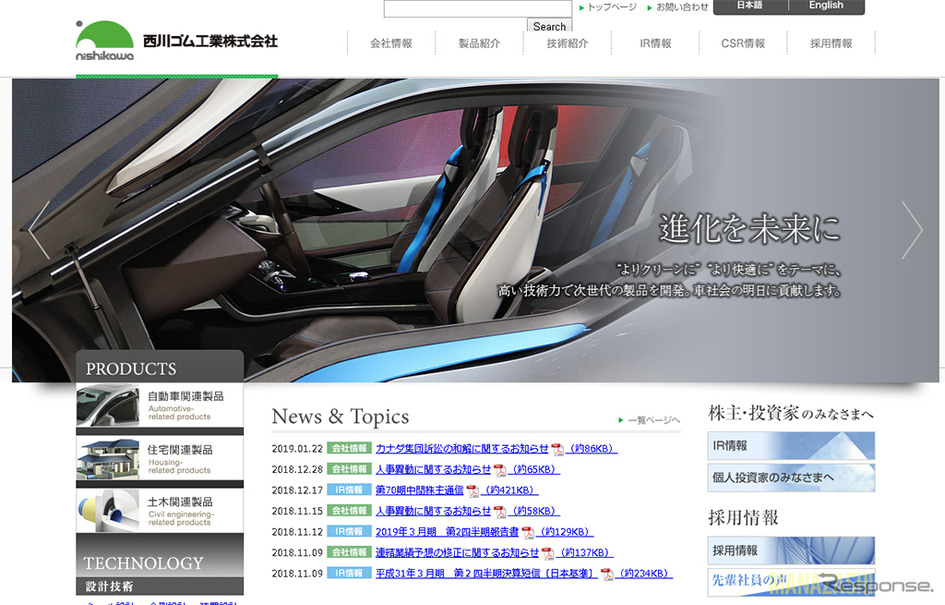
Task: Open the PDF icon beside 第2四半期報告書
Action: 527,532
